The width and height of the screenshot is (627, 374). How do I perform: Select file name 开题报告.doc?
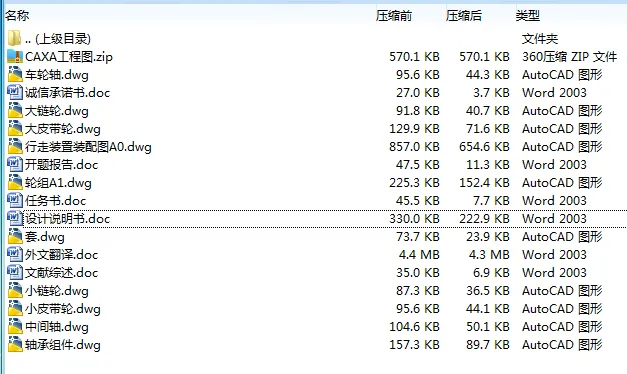click(61, 165)
